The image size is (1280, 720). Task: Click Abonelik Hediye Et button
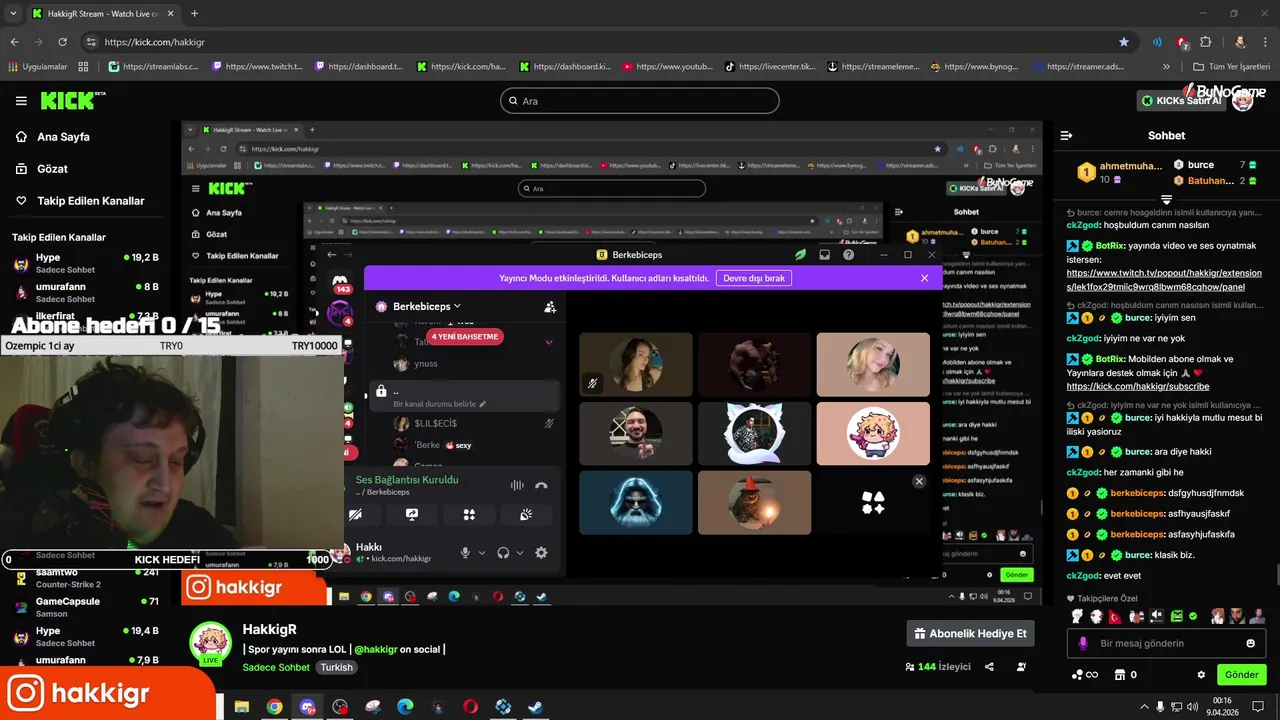(x=971, y=634)
